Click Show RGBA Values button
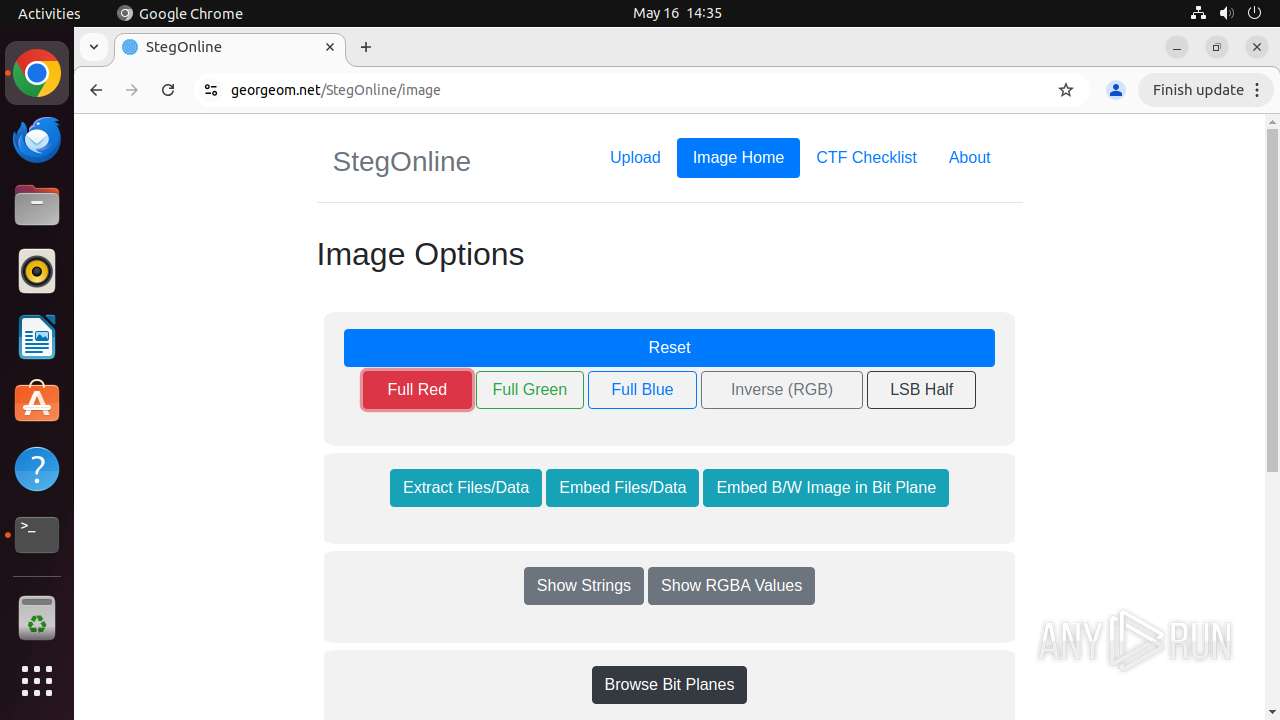Image resolution: width=1280 pixels, height=720 pixels. [x=731, y=586]
